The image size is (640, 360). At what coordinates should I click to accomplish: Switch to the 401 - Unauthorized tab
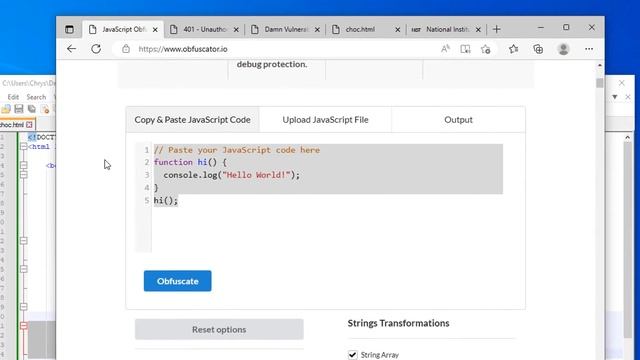point(204,29)
